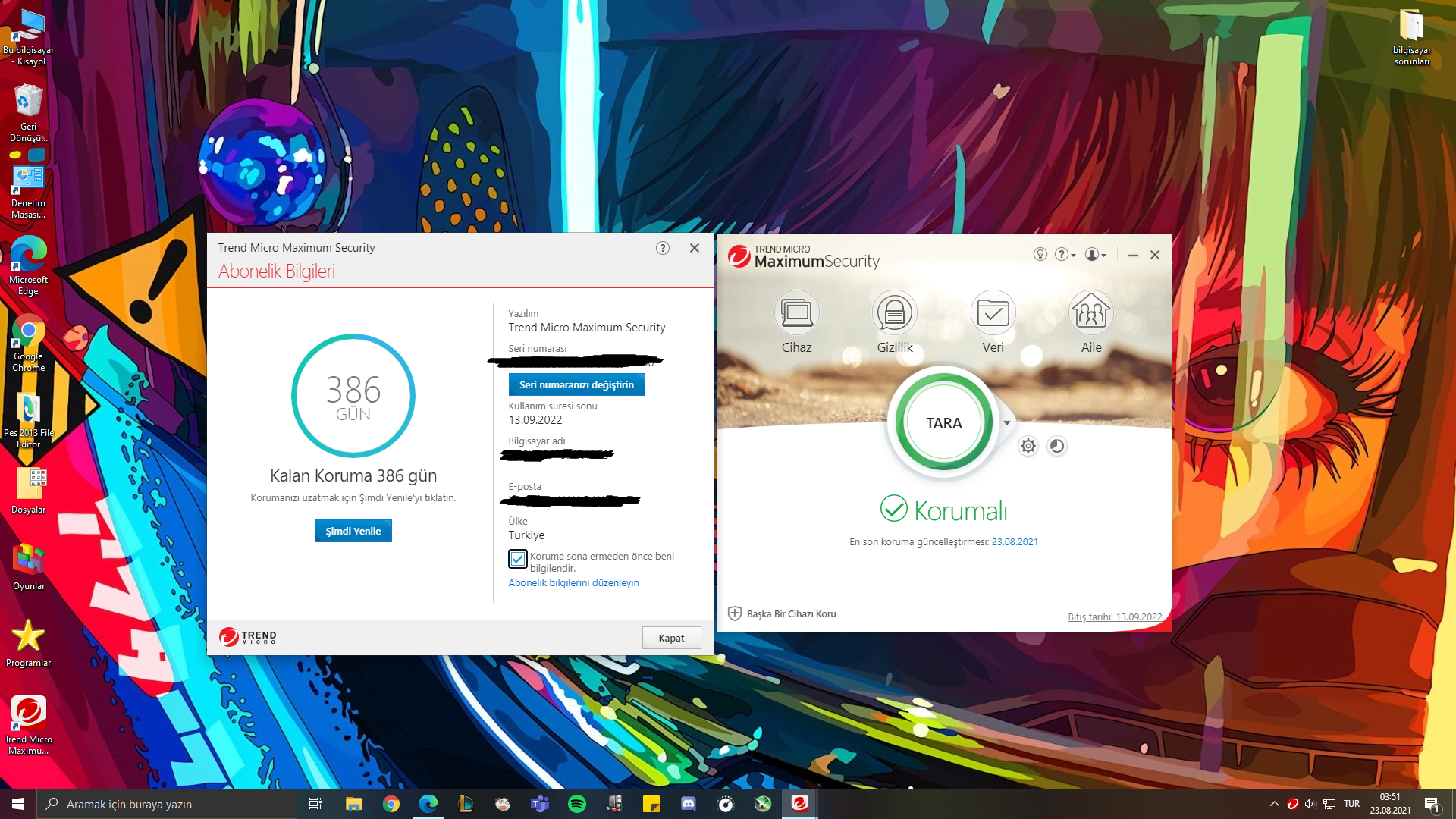Open the Aile family icon

click(1090, 313)
